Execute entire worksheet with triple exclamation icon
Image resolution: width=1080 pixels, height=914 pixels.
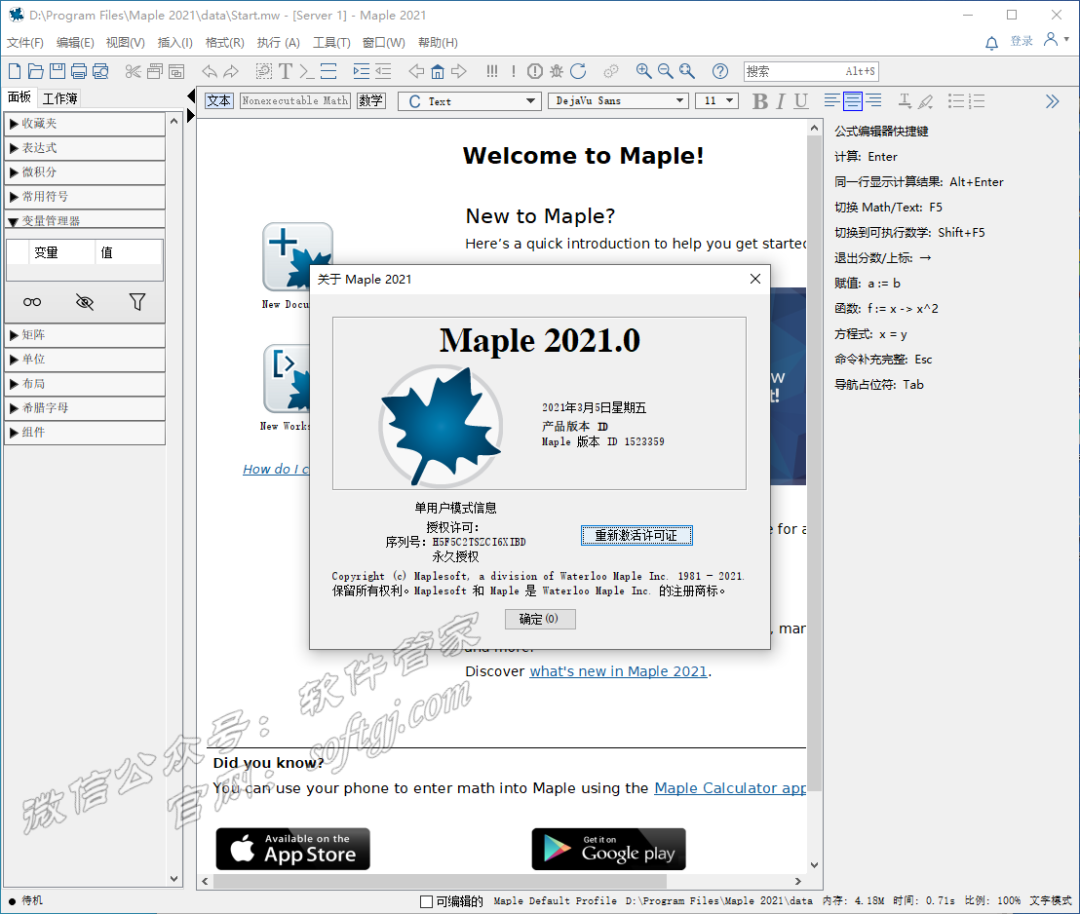coord(492,71)
